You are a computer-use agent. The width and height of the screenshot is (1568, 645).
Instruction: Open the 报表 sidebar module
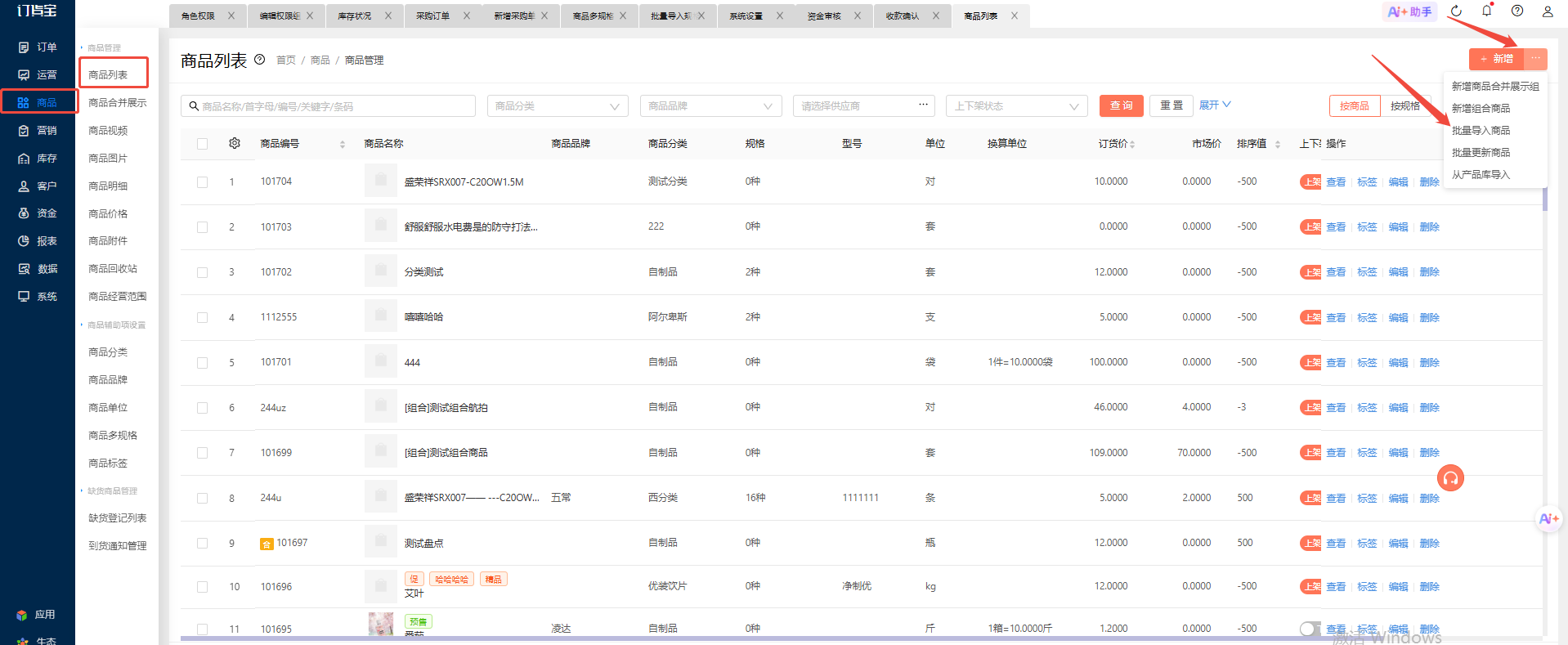tap(38, 241)
